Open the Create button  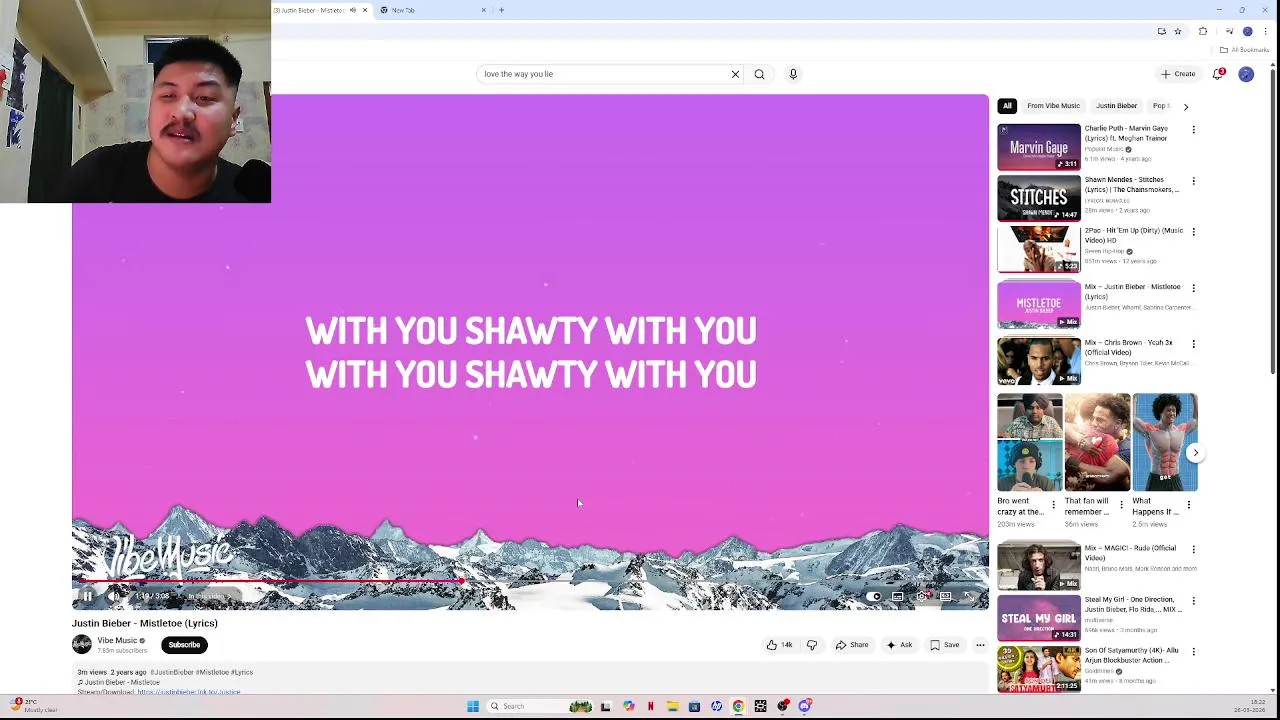[1178, 74]
